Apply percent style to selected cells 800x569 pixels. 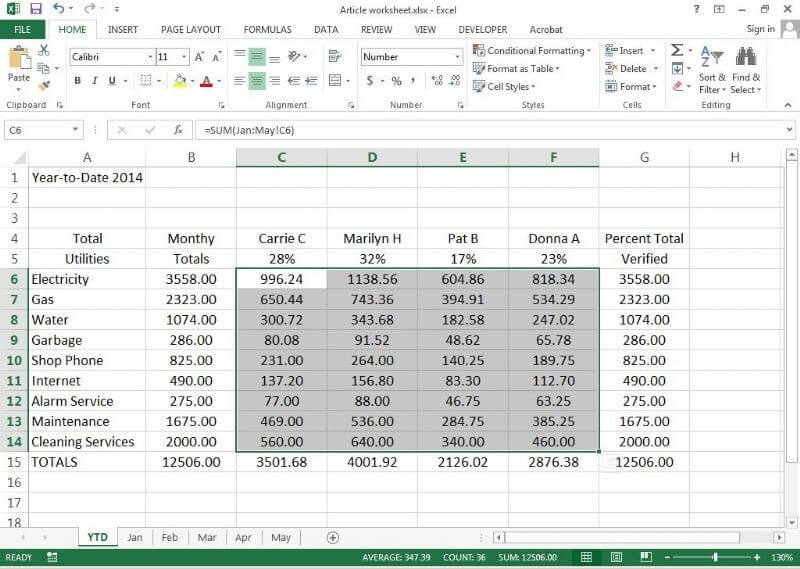[396, 81]
